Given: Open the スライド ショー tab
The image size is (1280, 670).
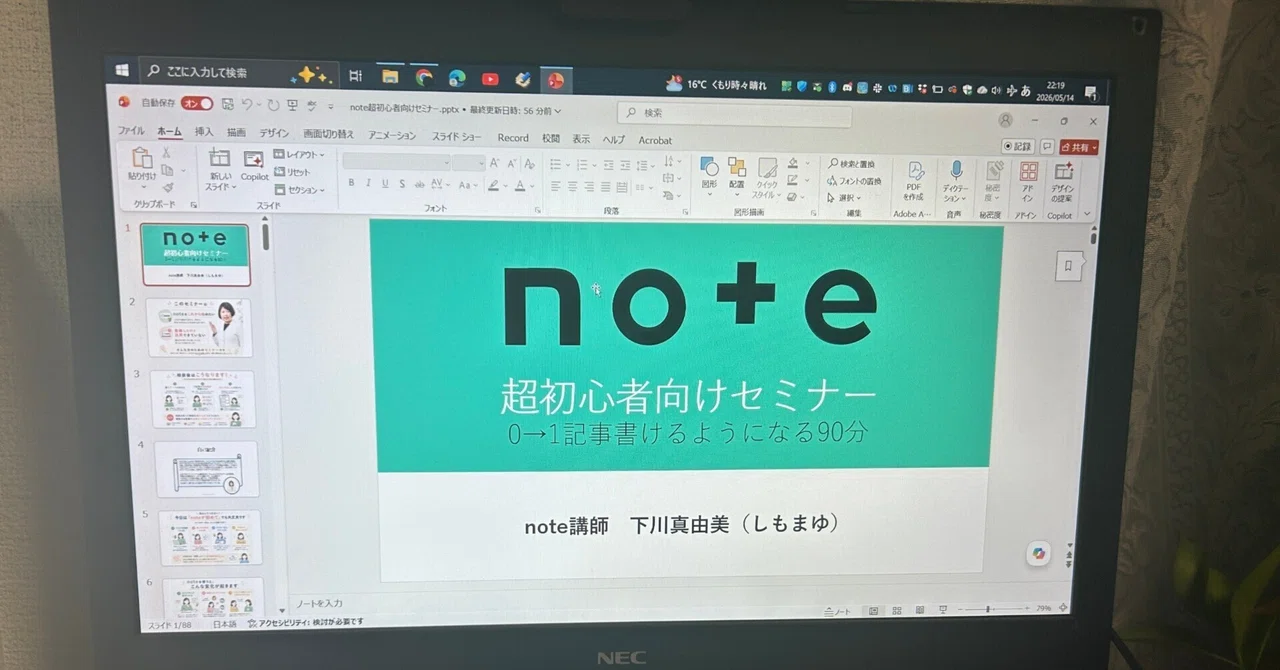Looking at the screenshot, I should pyautogui.click(x=456, y=137).
